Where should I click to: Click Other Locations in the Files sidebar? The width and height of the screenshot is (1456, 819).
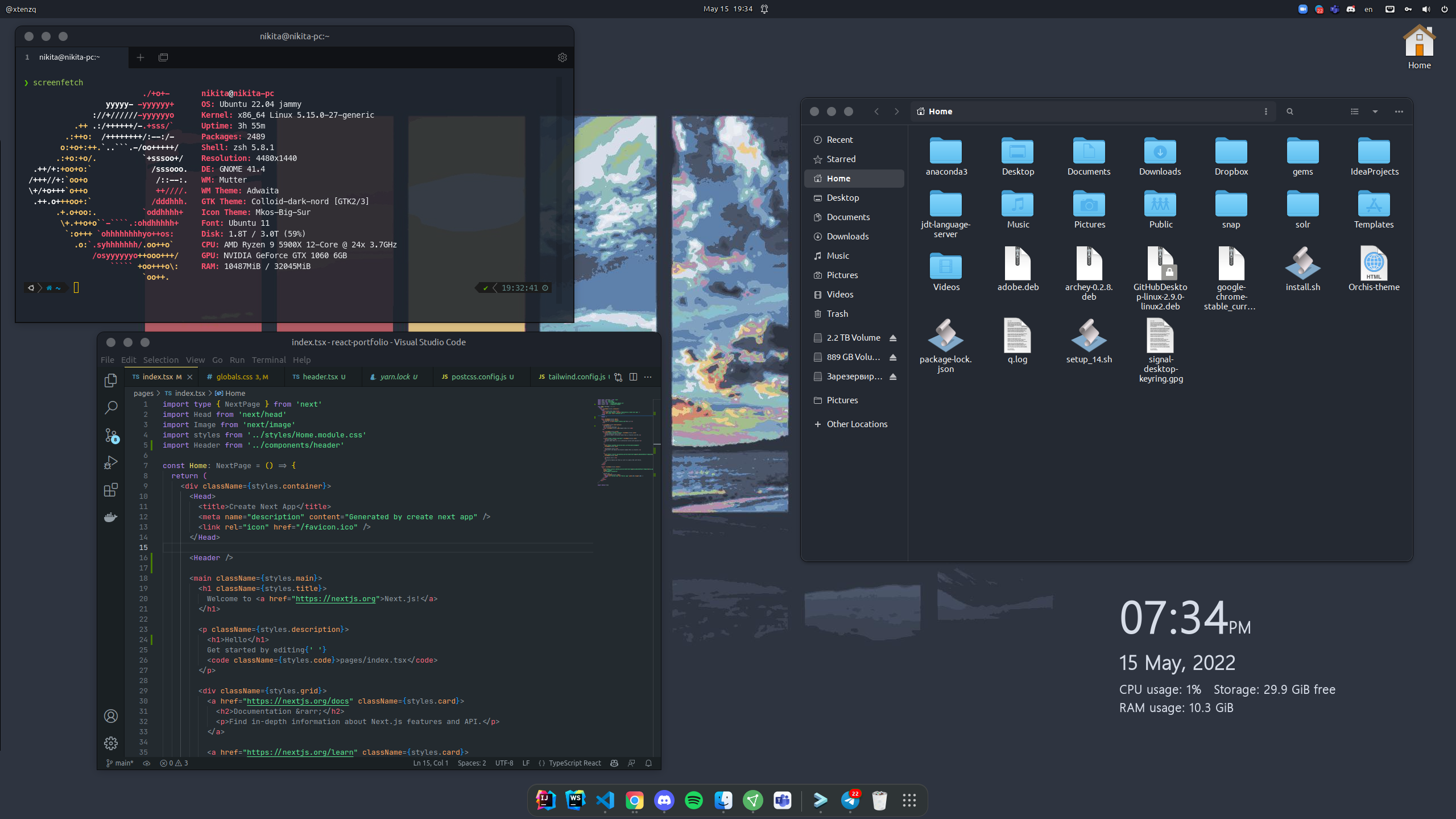pyautogui.click(x=857, y=424)
